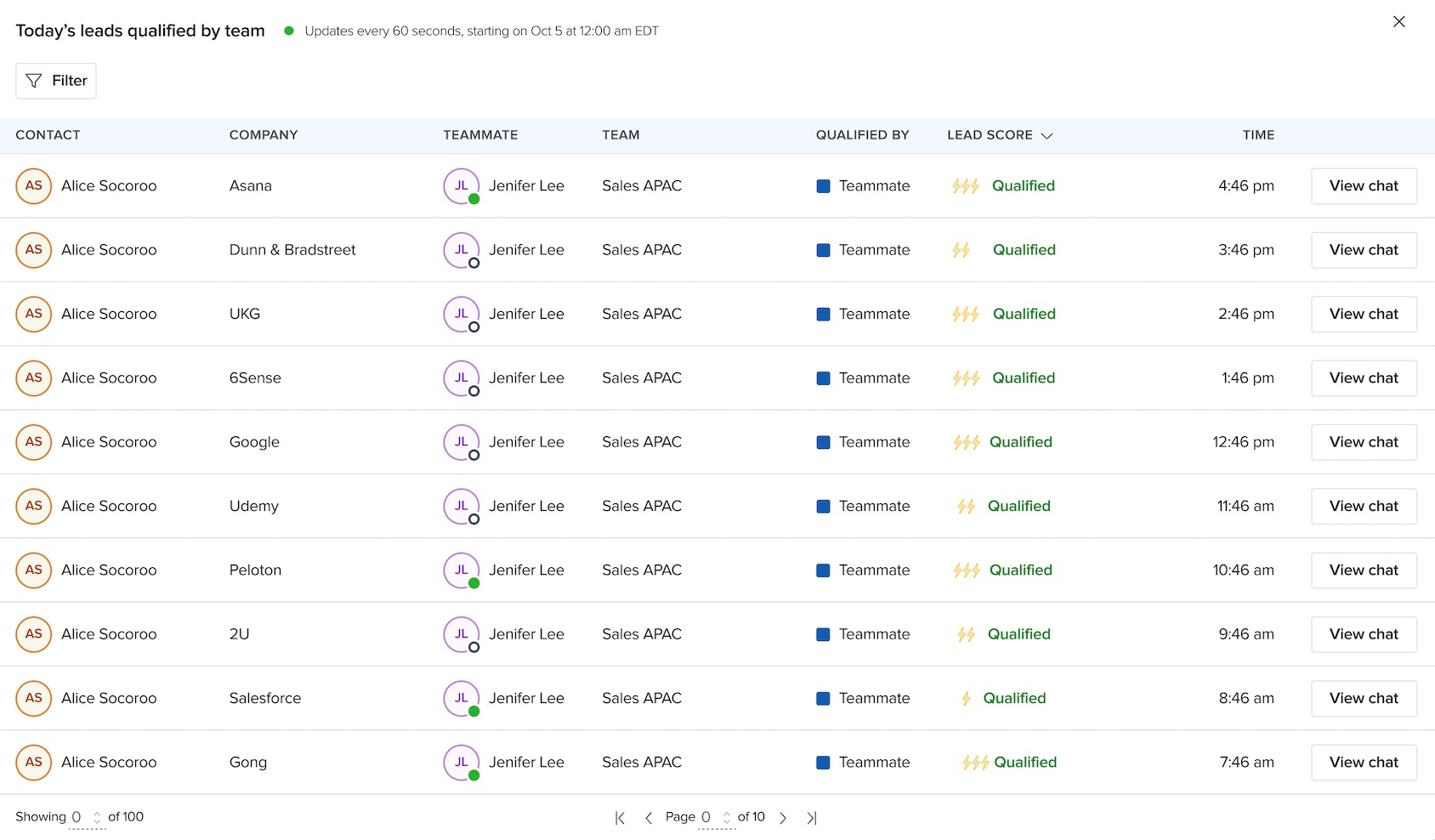Screen dimensions: 1435x840
Task: Close the leads qualified panel
Action: click(x=1399, y=21)
